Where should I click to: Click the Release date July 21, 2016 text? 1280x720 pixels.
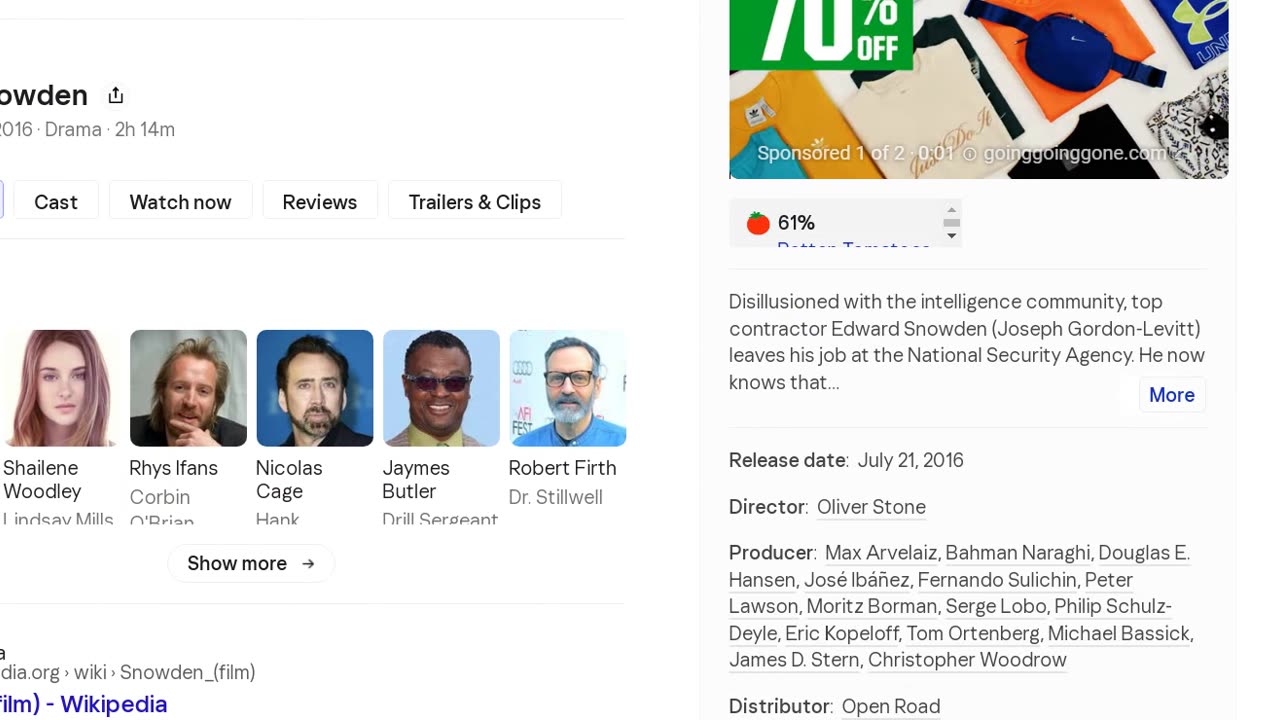[846, 460]
